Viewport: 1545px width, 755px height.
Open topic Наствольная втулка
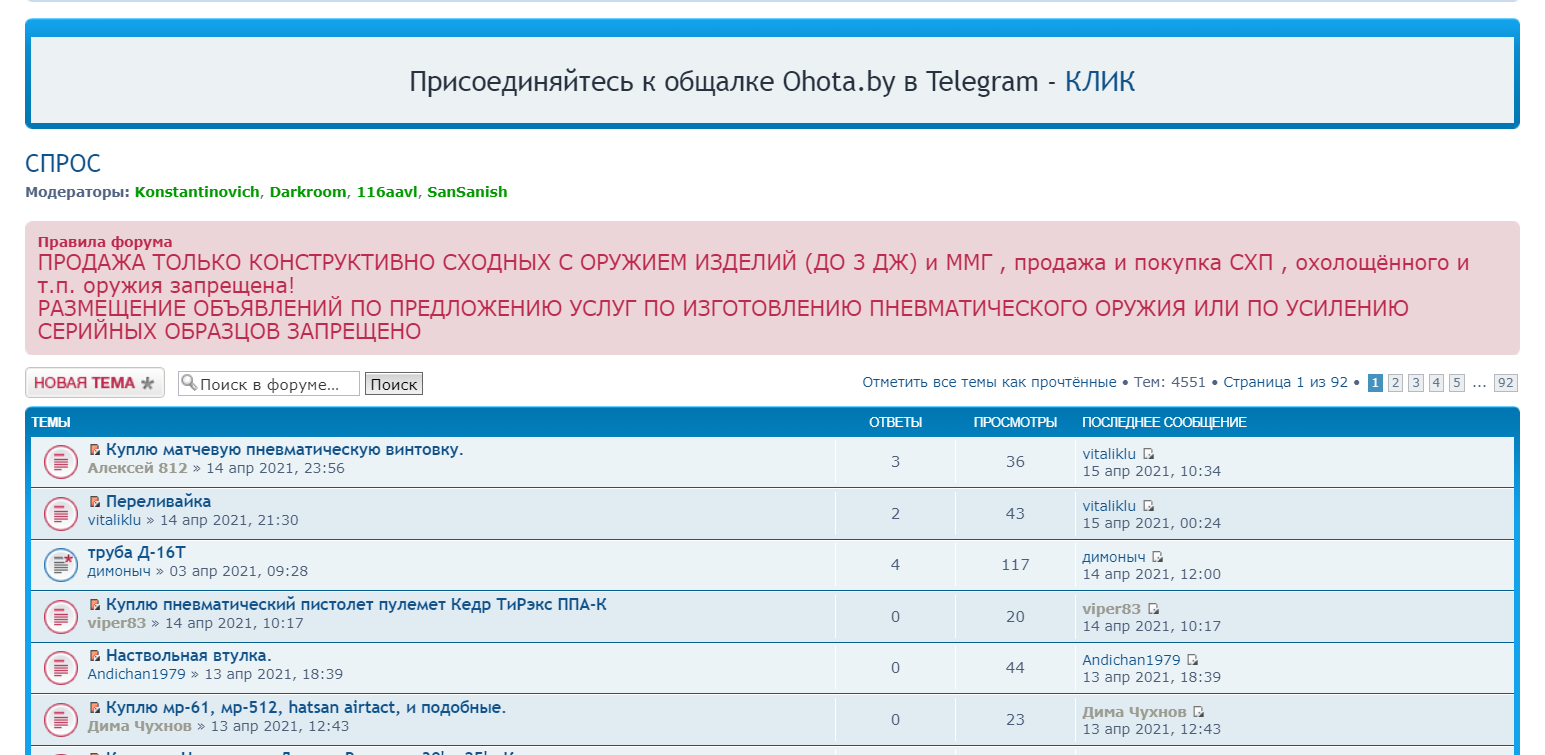189,656
